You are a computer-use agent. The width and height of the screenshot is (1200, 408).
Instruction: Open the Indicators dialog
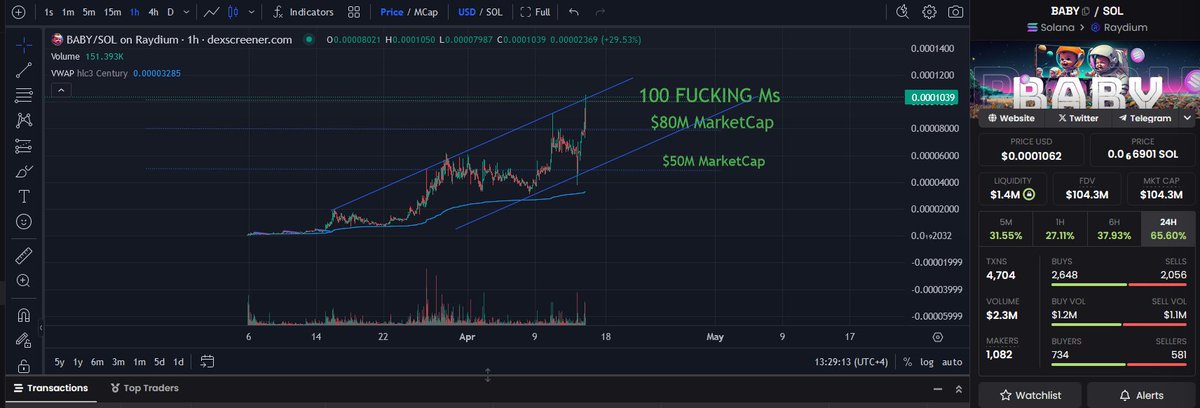click(x=303, y=12)
